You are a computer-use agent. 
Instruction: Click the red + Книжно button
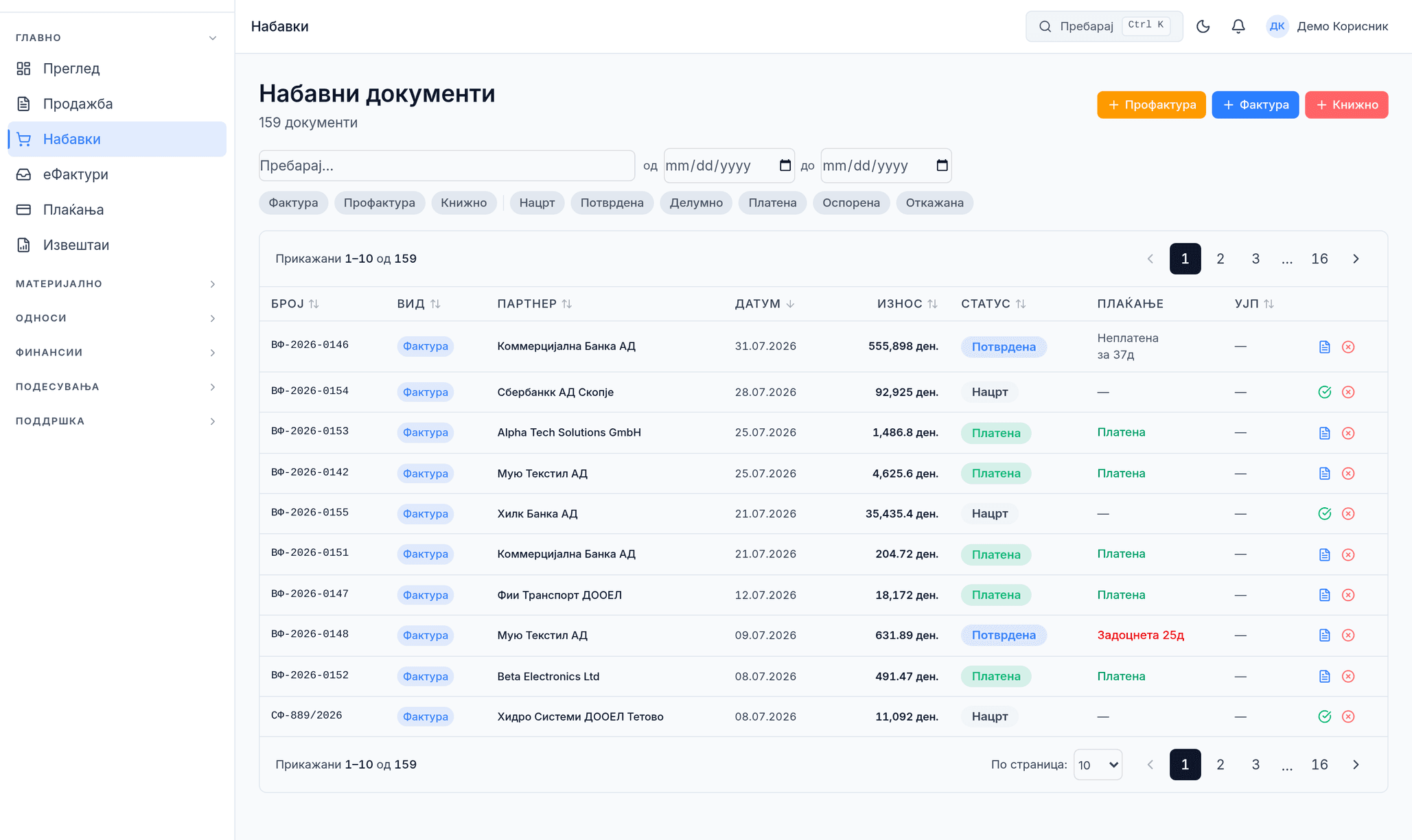point(1346,105)
